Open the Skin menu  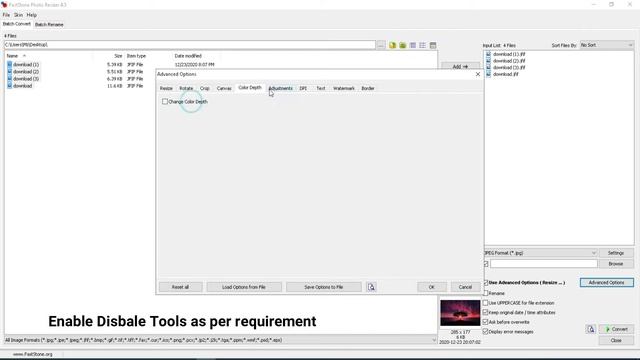18,15
